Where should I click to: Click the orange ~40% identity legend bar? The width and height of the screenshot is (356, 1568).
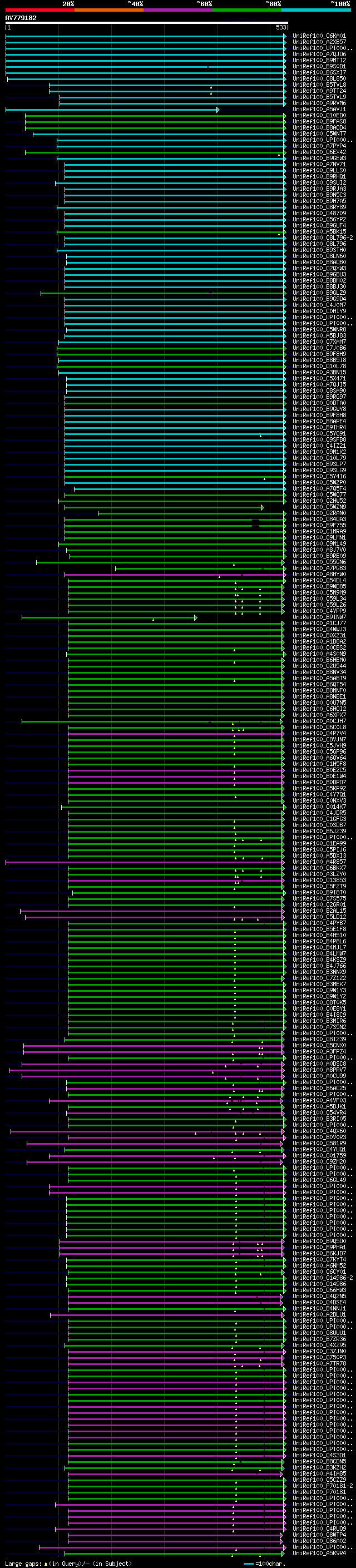click(109, 10)
